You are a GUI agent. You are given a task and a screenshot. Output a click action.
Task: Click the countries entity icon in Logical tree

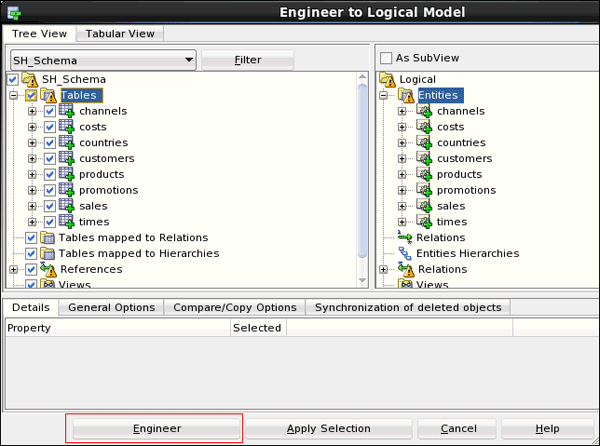pos(424,143)
